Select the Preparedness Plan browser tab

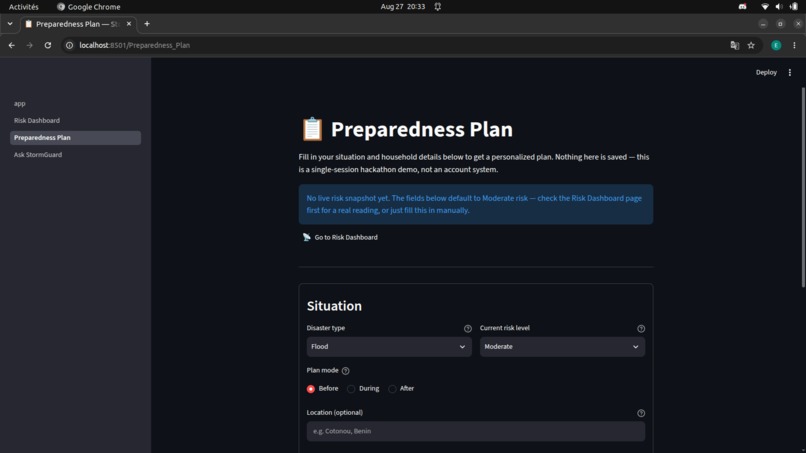point(78,24)
